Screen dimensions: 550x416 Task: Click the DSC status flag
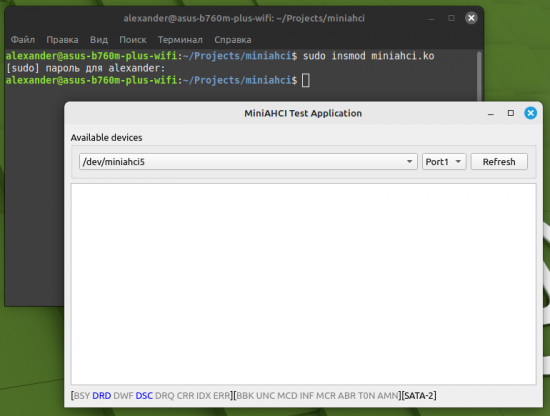tap(144, 396)
